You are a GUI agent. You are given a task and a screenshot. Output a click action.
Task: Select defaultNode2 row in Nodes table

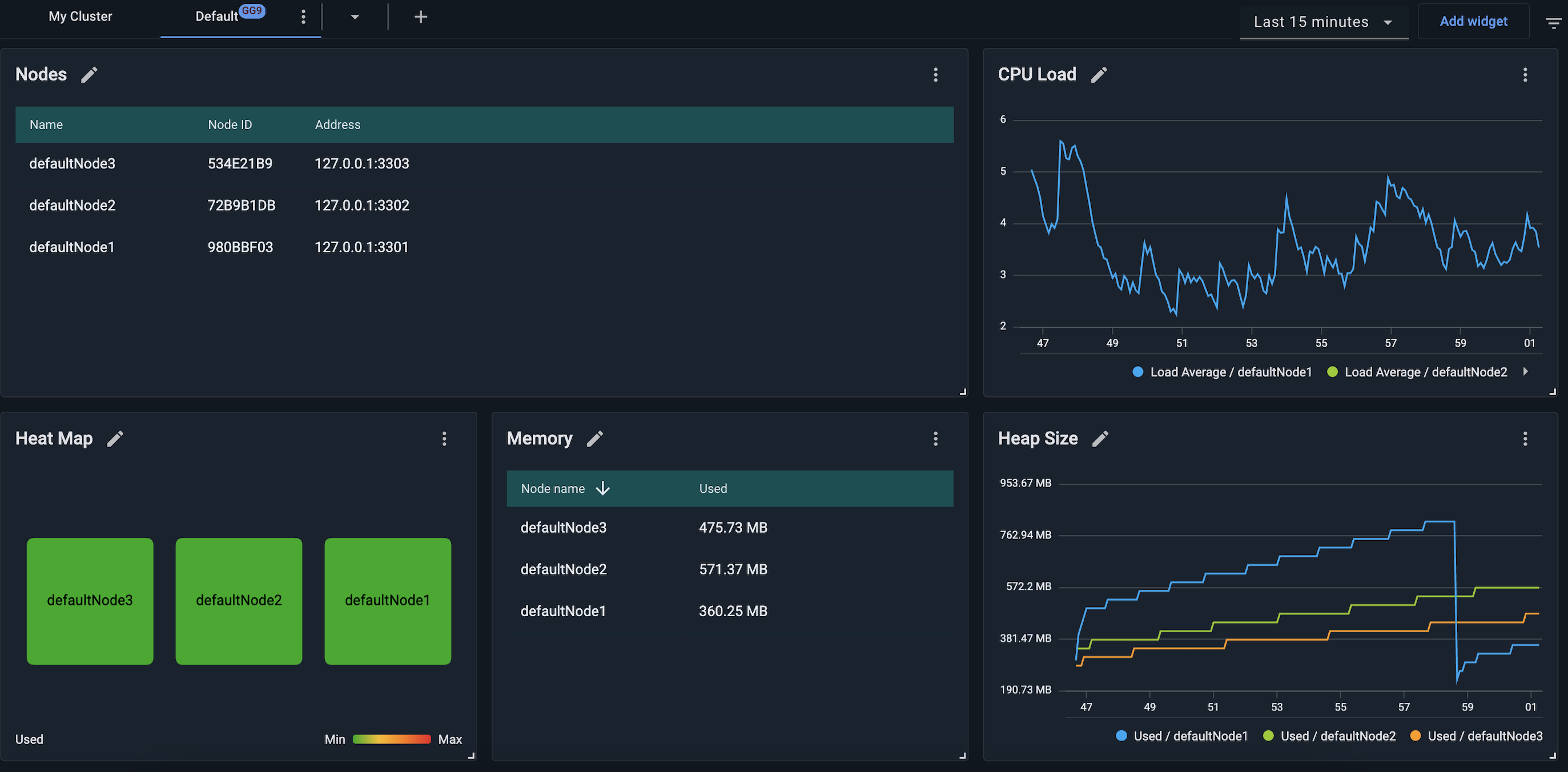(485, 206)
